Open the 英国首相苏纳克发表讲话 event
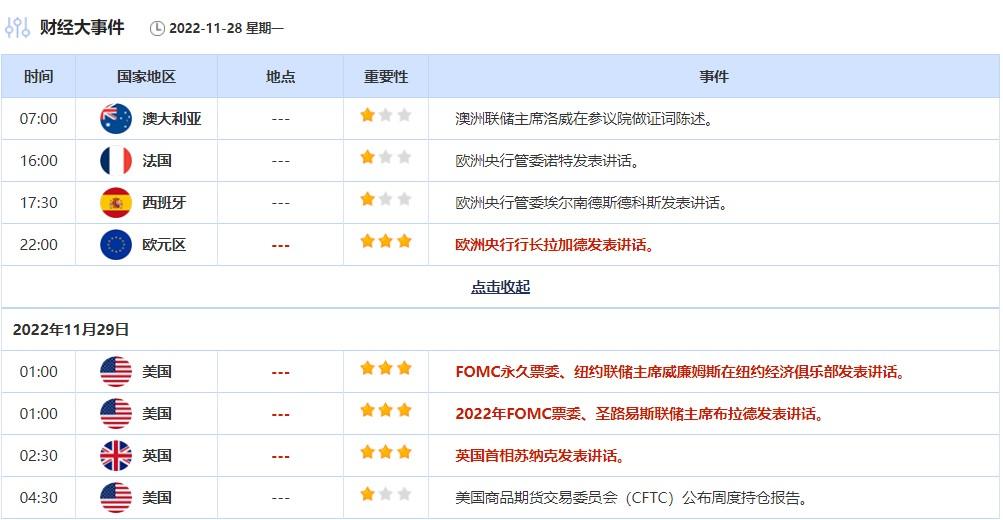Screen dimensions: 1003x520 click(540, 456)
